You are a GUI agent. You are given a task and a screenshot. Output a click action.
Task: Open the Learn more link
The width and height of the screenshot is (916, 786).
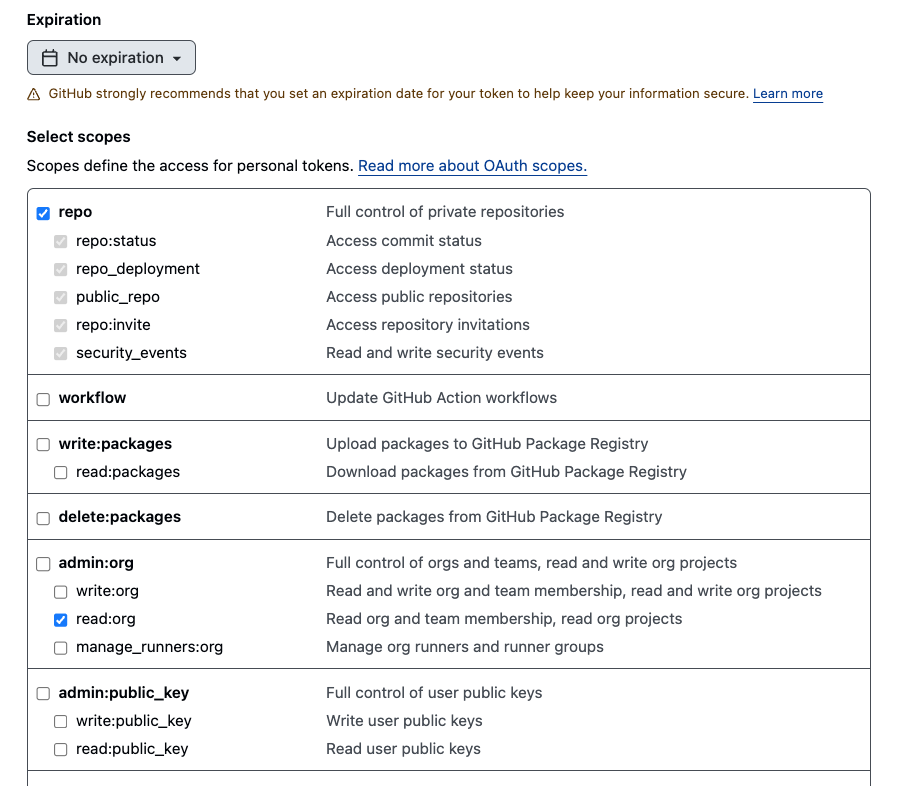coord(787,94)
